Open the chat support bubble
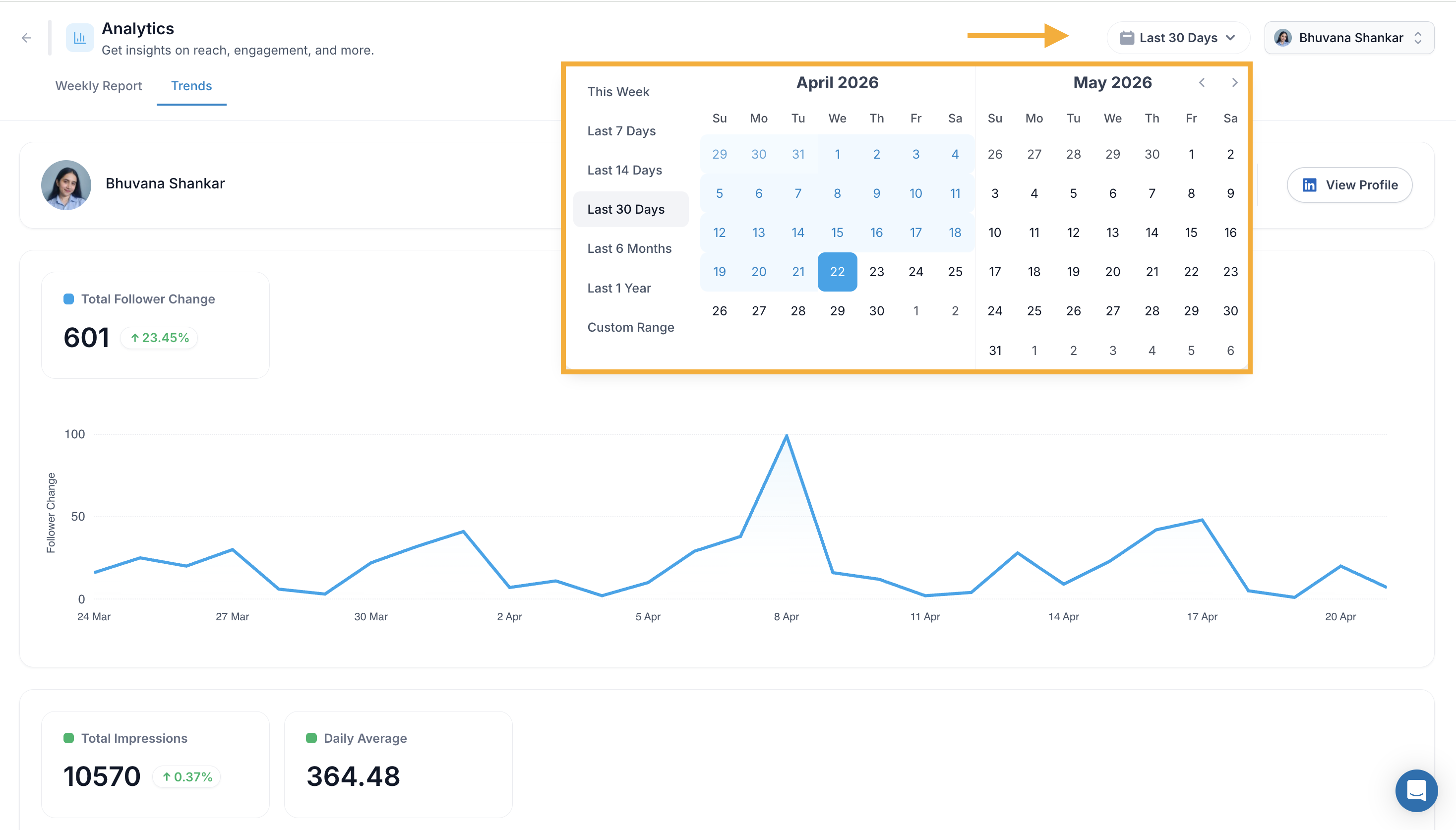This screenshot has width=1456, height=830. pyautogui.click(x=1416, y=790)
